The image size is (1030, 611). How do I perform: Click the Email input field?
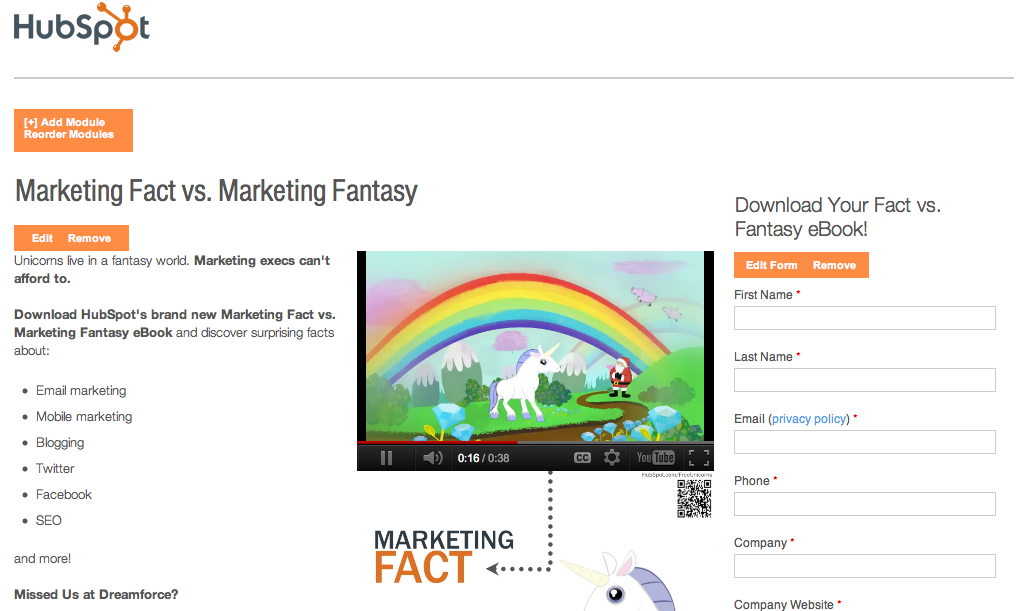864,442
